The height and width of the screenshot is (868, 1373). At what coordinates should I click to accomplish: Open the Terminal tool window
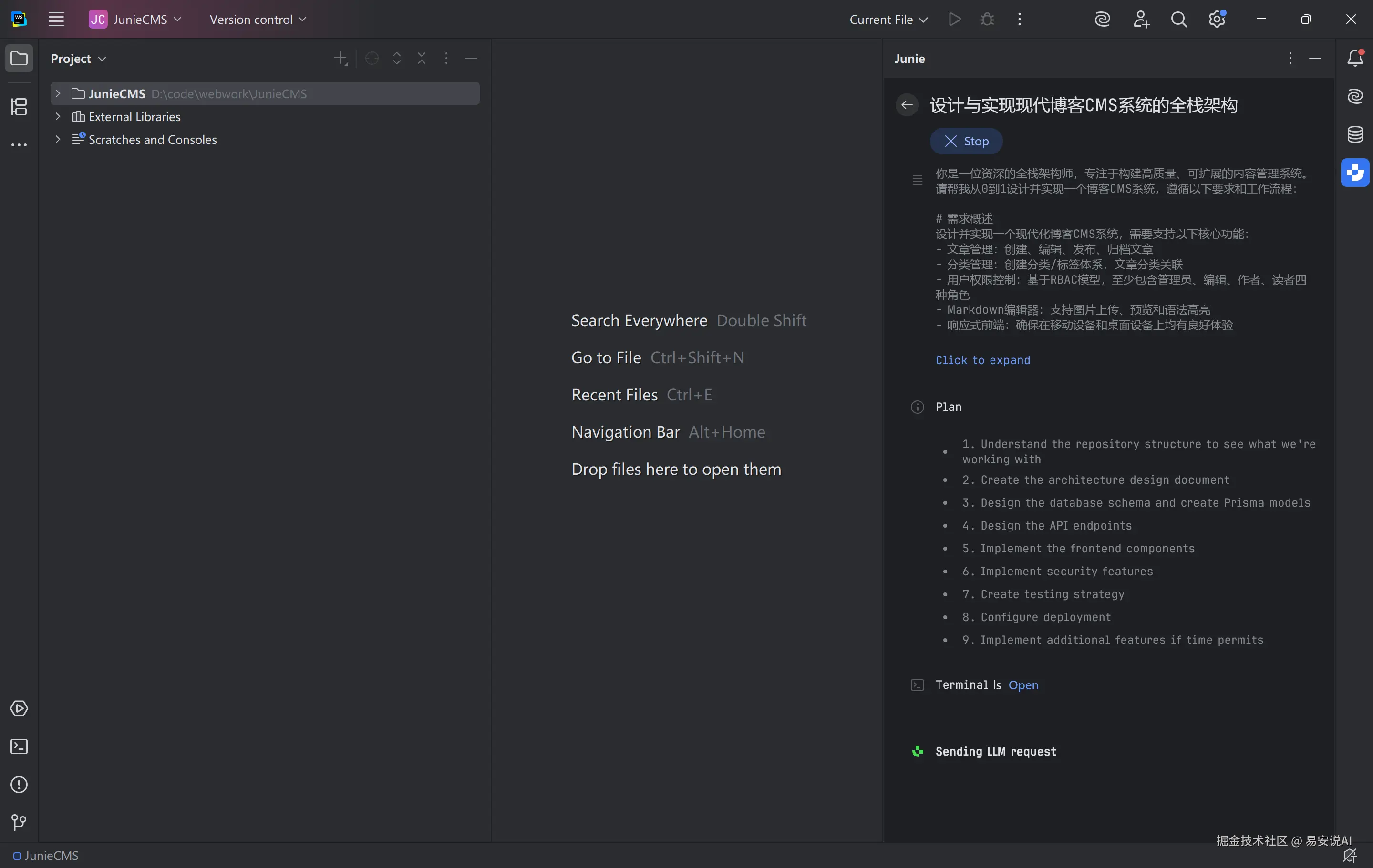click(19, 746)
